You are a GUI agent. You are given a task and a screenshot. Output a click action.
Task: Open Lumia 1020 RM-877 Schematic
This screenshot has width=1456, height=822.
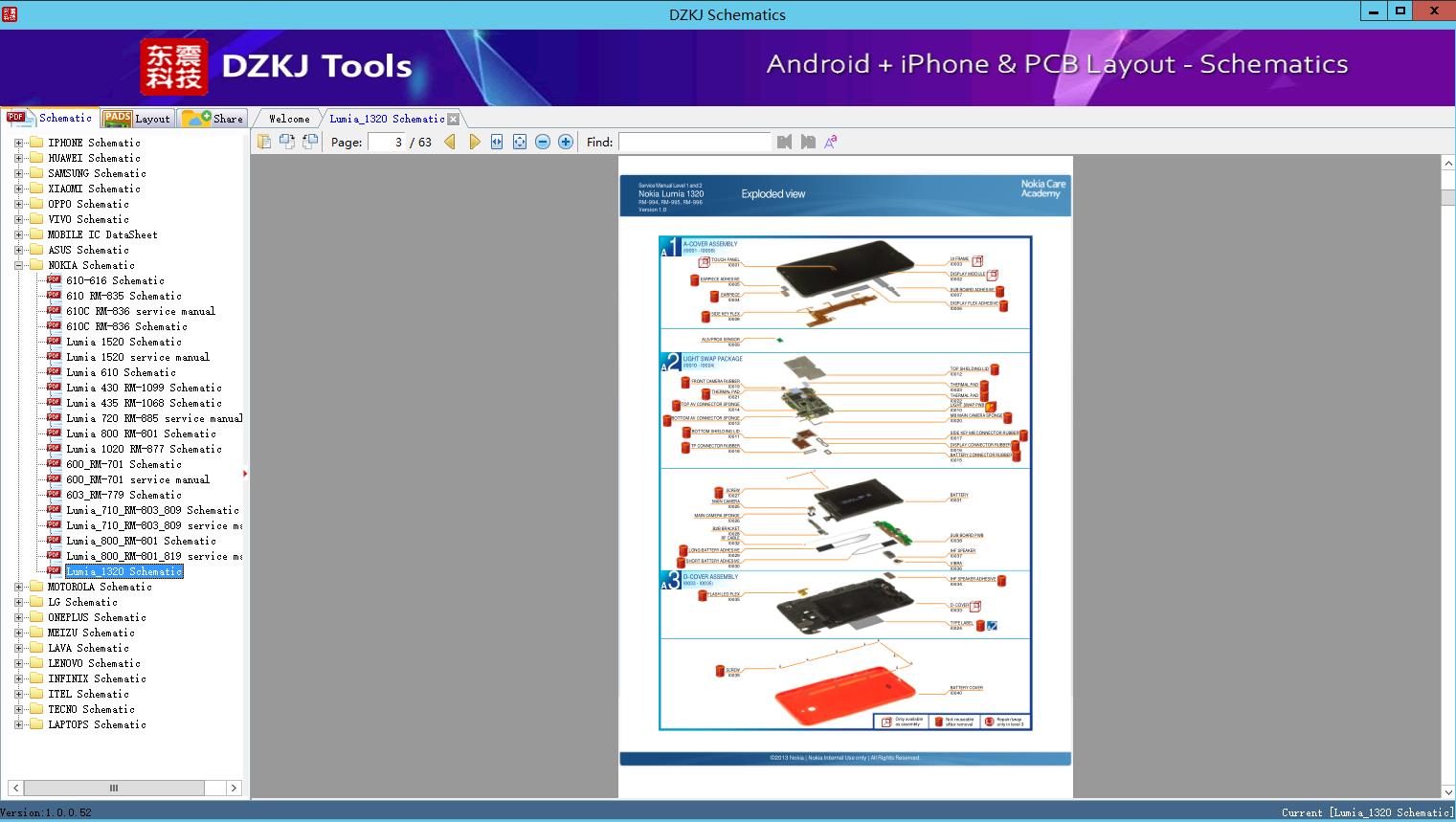coord(144,449)
